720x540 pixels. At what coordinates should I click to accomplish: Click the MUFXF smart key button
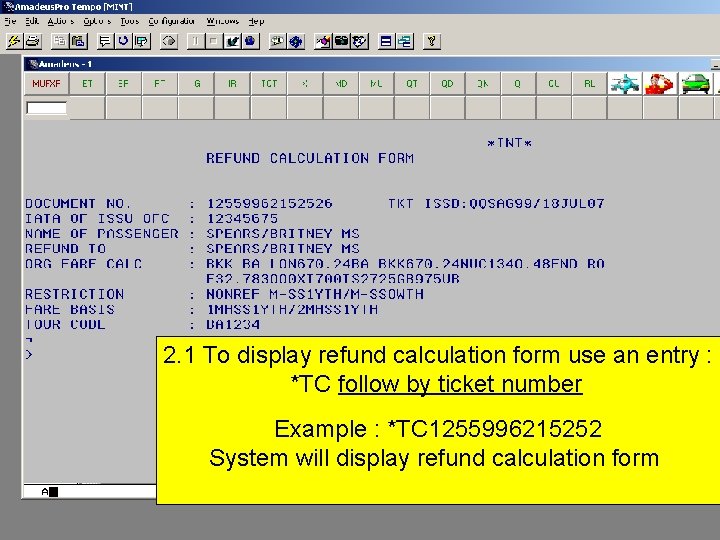click(x=46, y=84)
